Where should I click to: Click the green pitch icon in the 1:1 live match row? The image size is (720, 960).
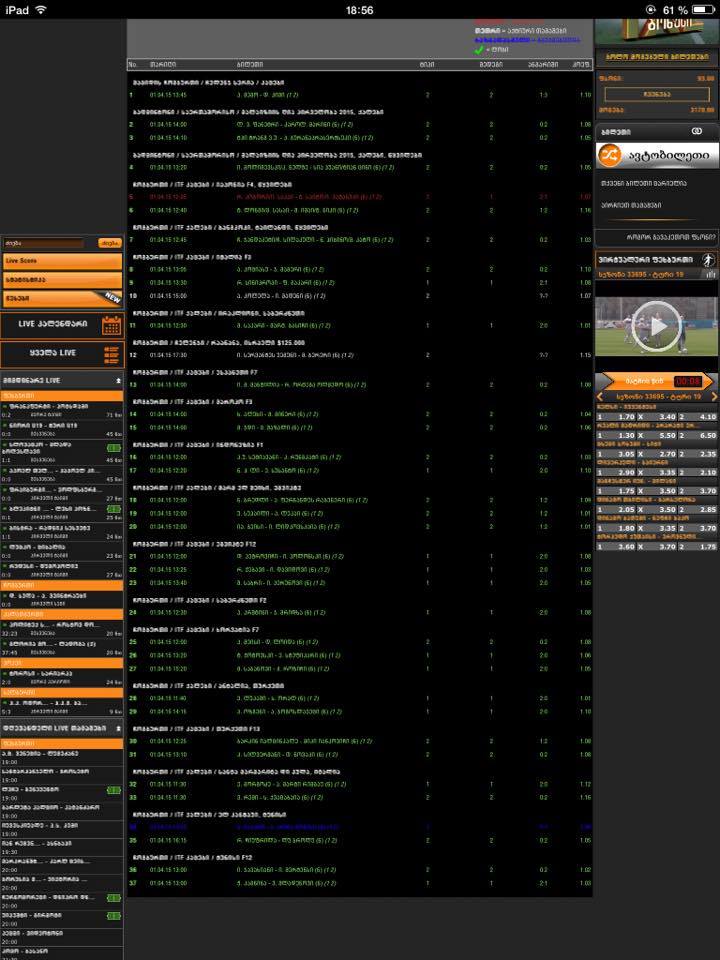coord(114,448)
